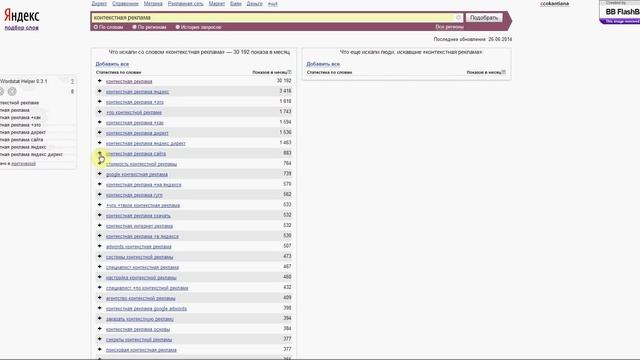640x360 pixels.
Task: Open the 'Все регионы' region selector
Action: pos(449,27)
